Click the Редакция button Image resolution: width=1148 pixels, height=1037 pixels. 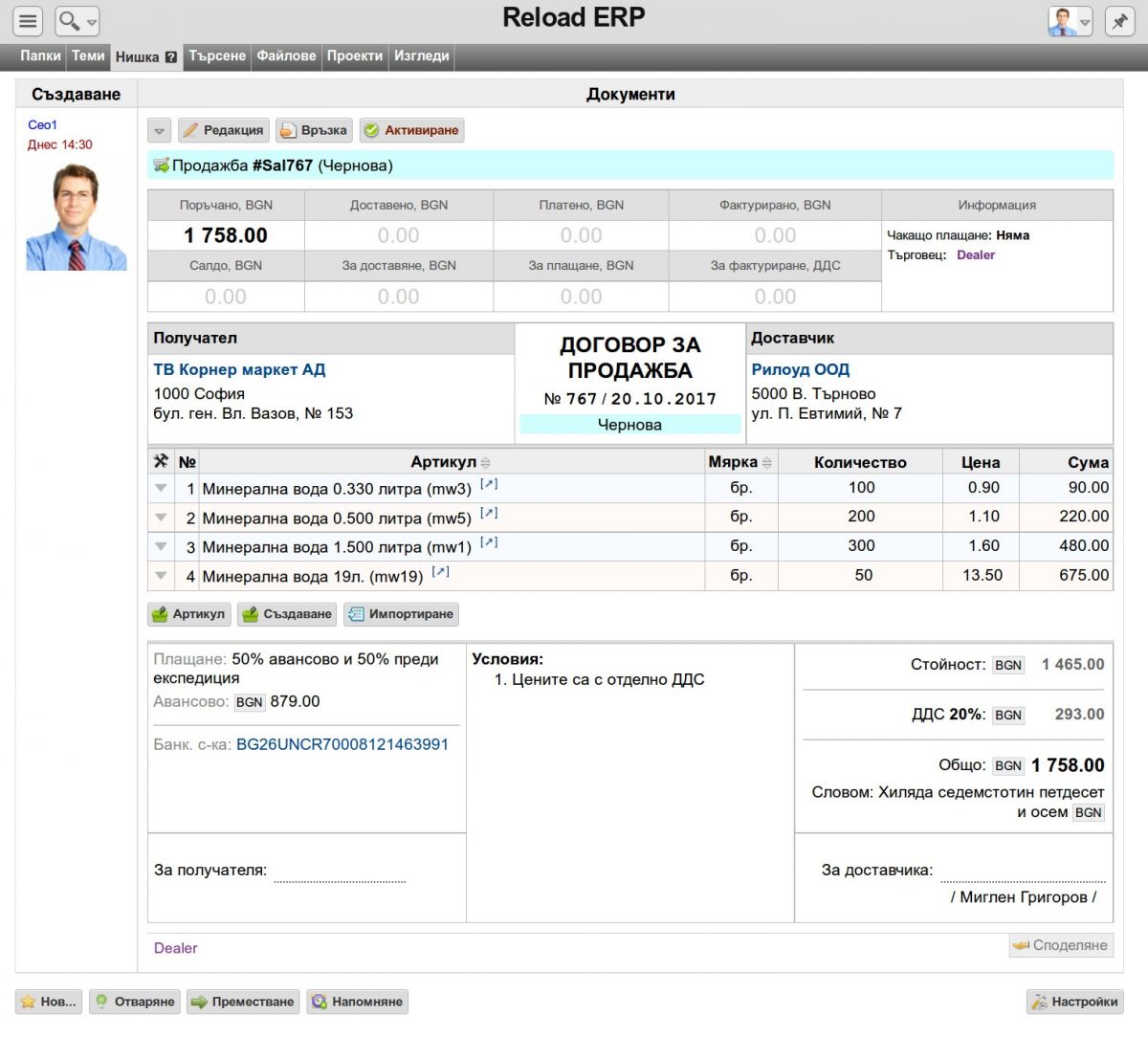(x=224, y=130)
